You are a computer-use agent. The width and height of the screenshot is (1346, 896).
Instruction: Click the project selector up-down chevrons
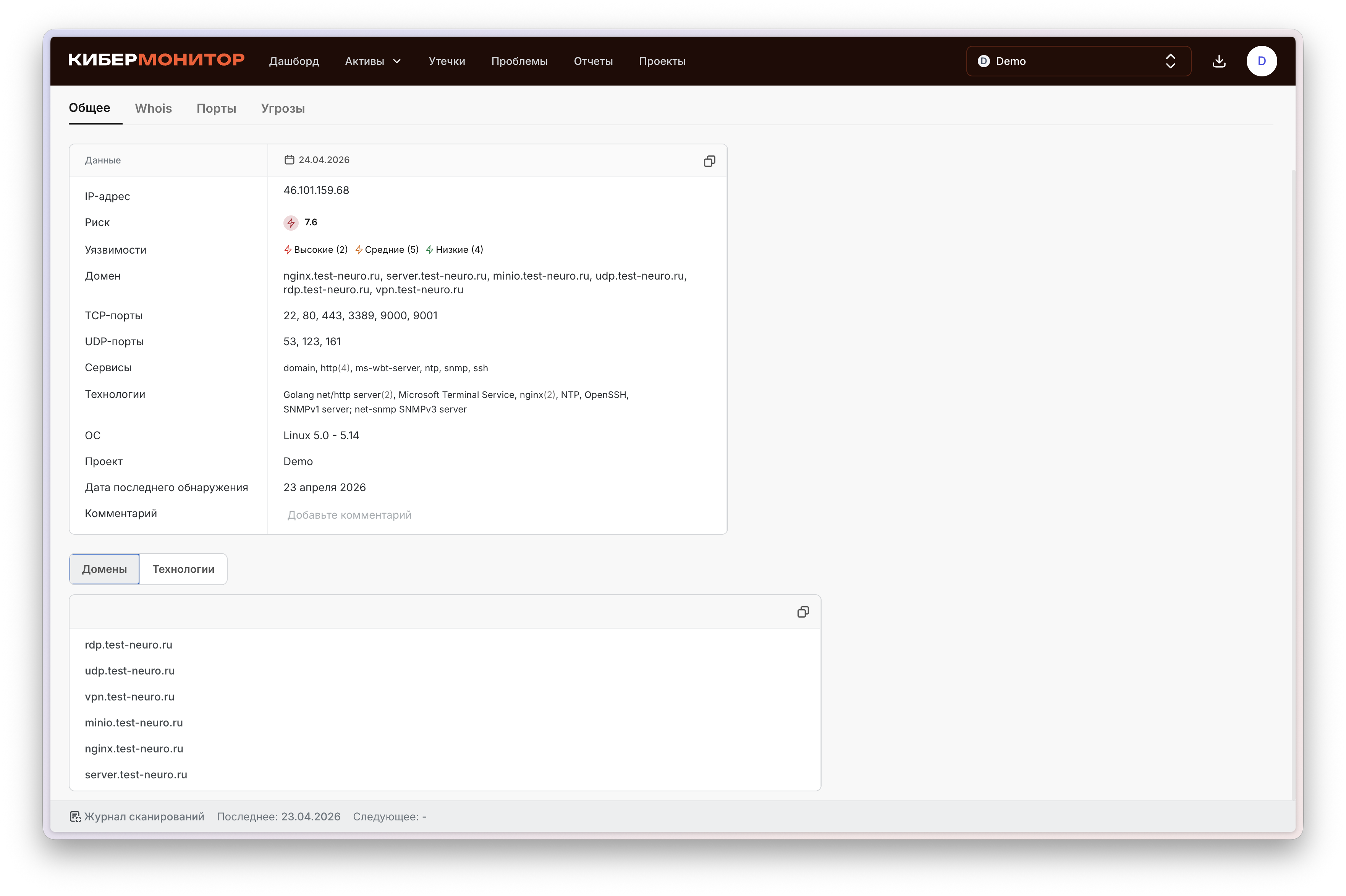pos(1170,61)
